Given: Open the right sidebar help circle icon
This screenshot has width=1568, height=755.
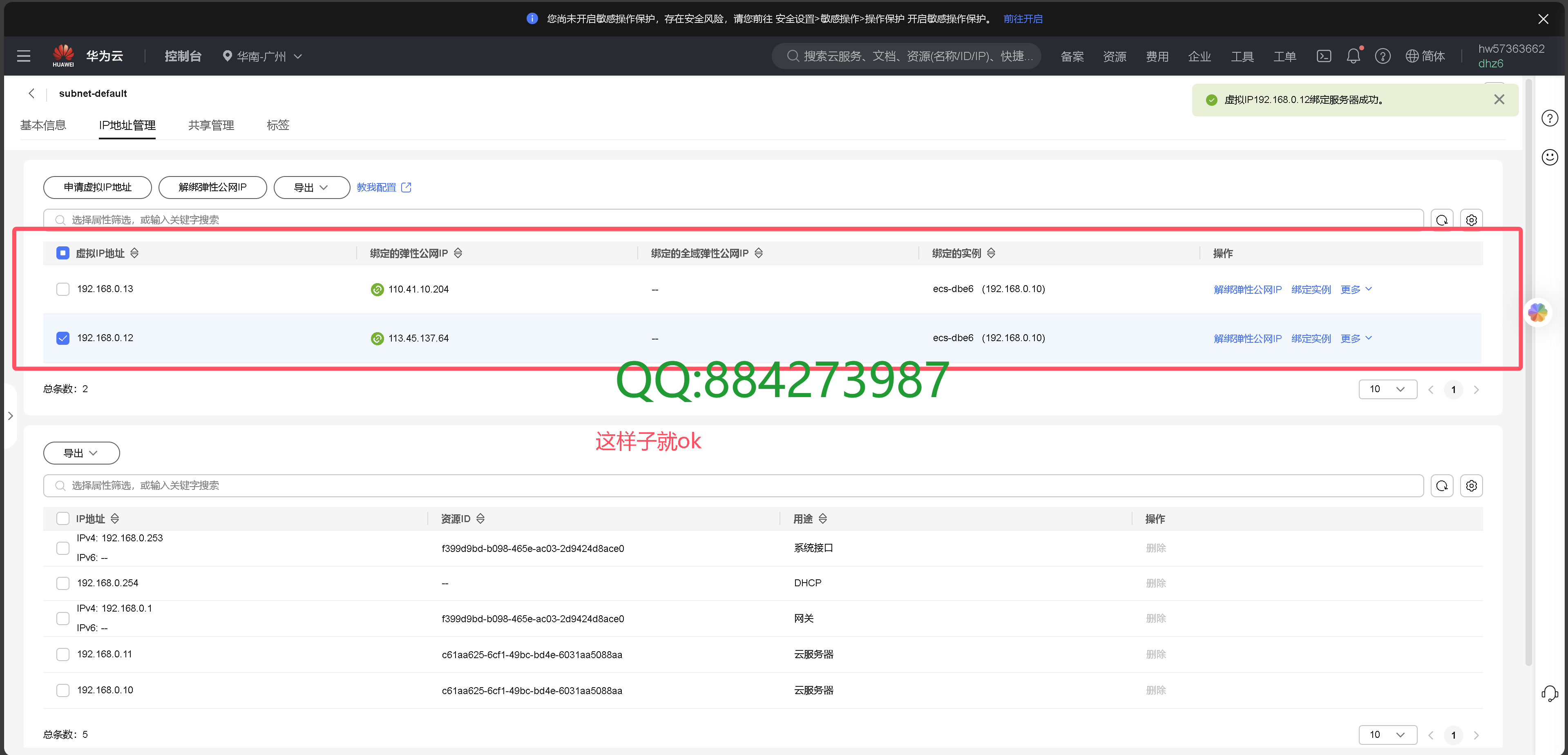Looking at the screenshot, I should (1549, 118).
